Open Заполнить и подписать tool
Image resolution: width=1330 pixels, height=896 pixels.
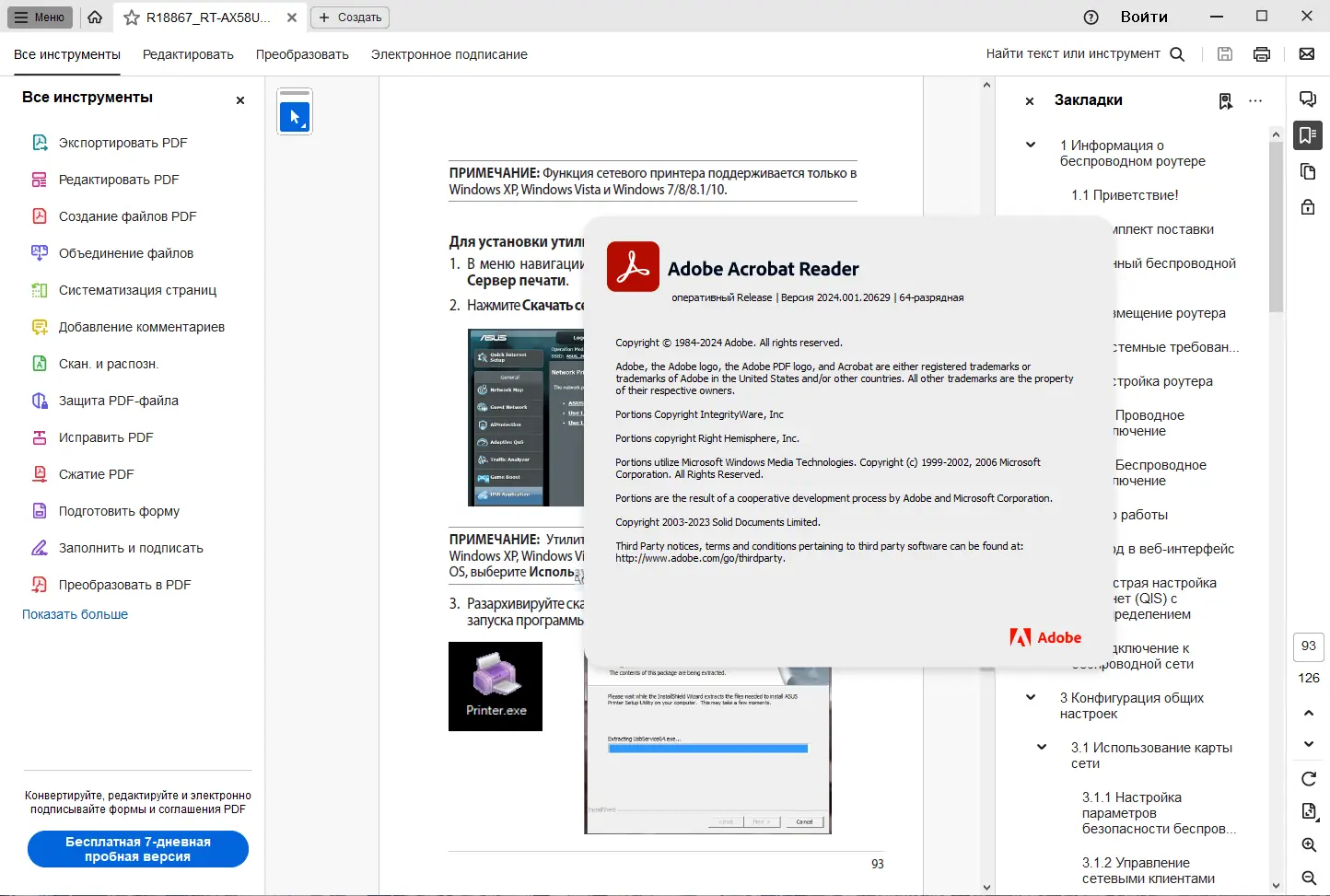[x=131, y=548]
